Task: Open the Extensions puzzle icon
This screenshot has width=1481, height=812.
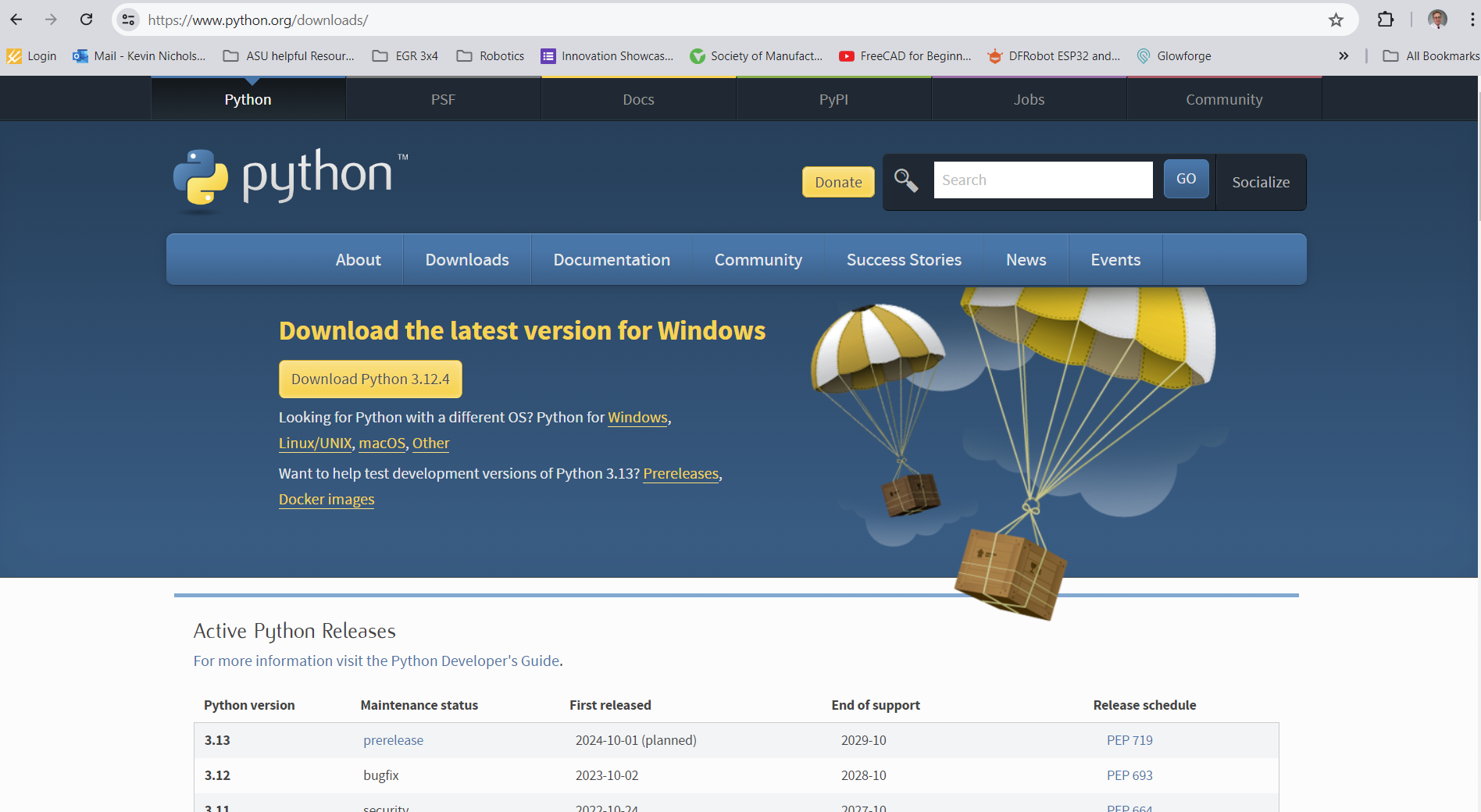Action: (x=1386, y=20)
